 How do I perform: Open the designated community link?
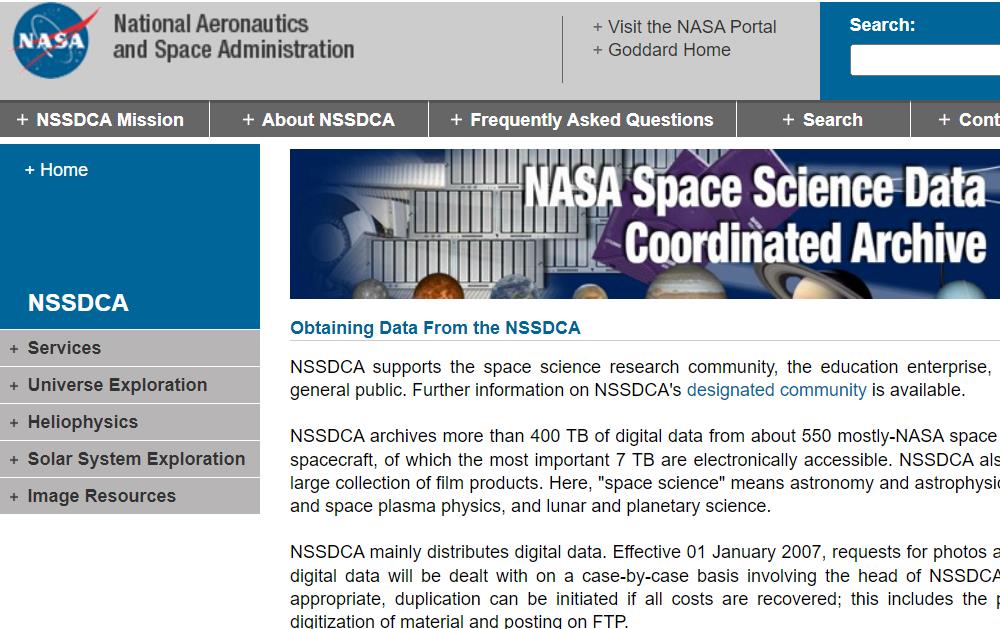777,390
